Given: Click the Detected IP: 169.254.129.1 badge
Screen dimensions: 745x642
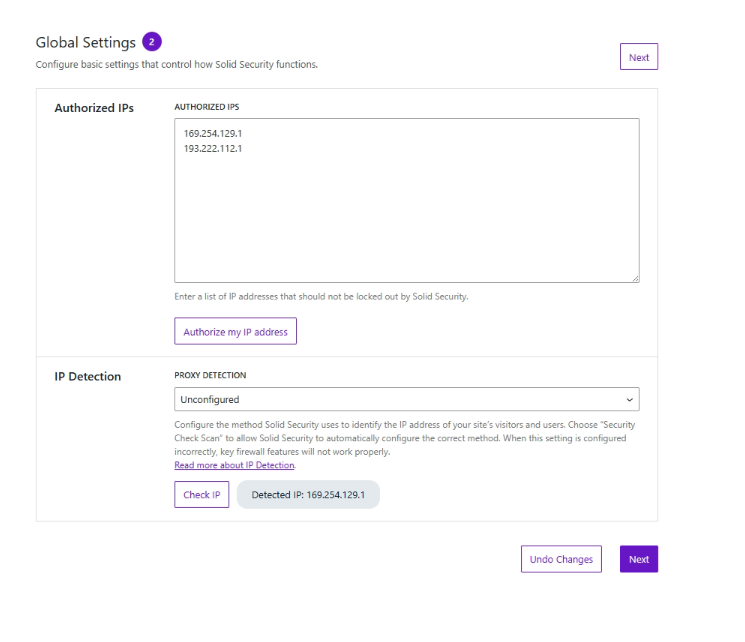Looking at the screenshot, I should [x=308, y=495].
